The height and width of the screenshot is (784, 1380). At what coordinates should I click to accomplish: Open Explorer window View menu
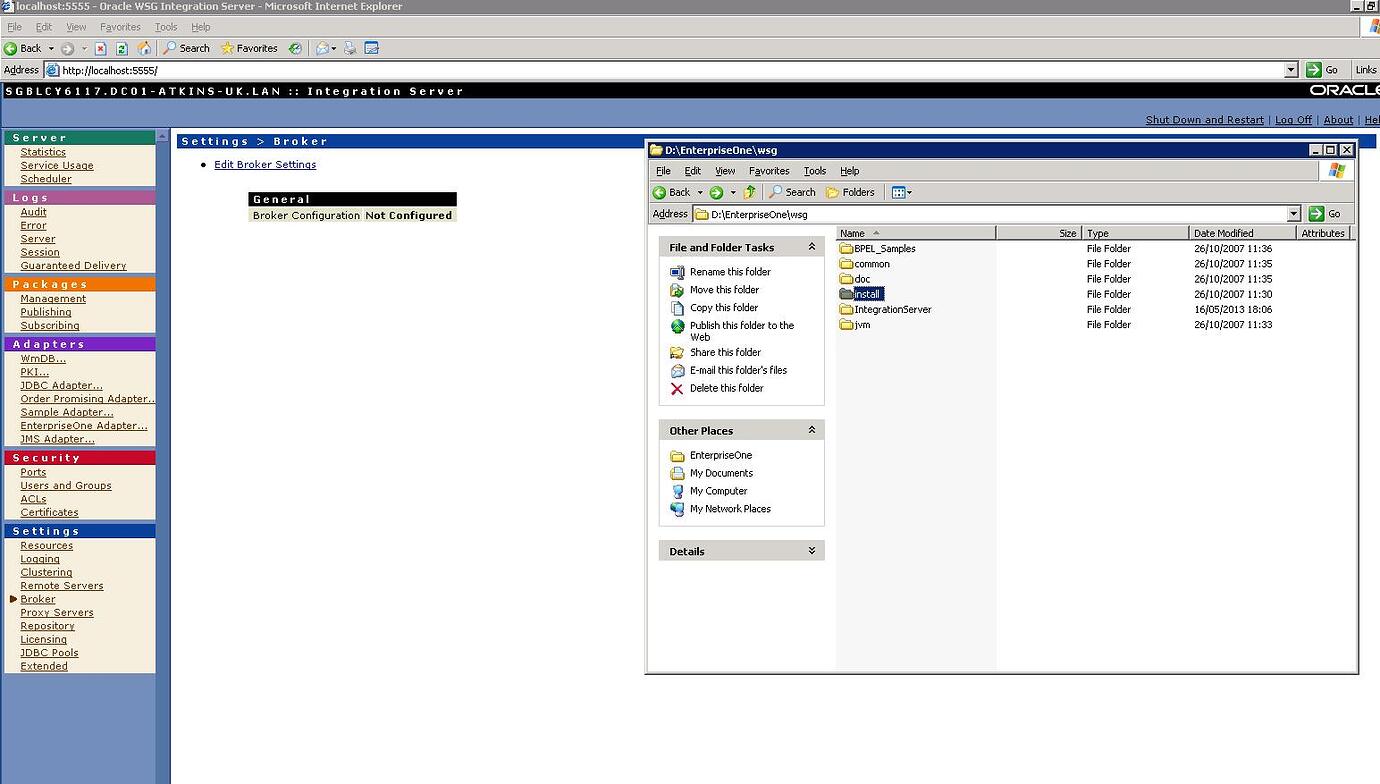click(x=725, y=171)
